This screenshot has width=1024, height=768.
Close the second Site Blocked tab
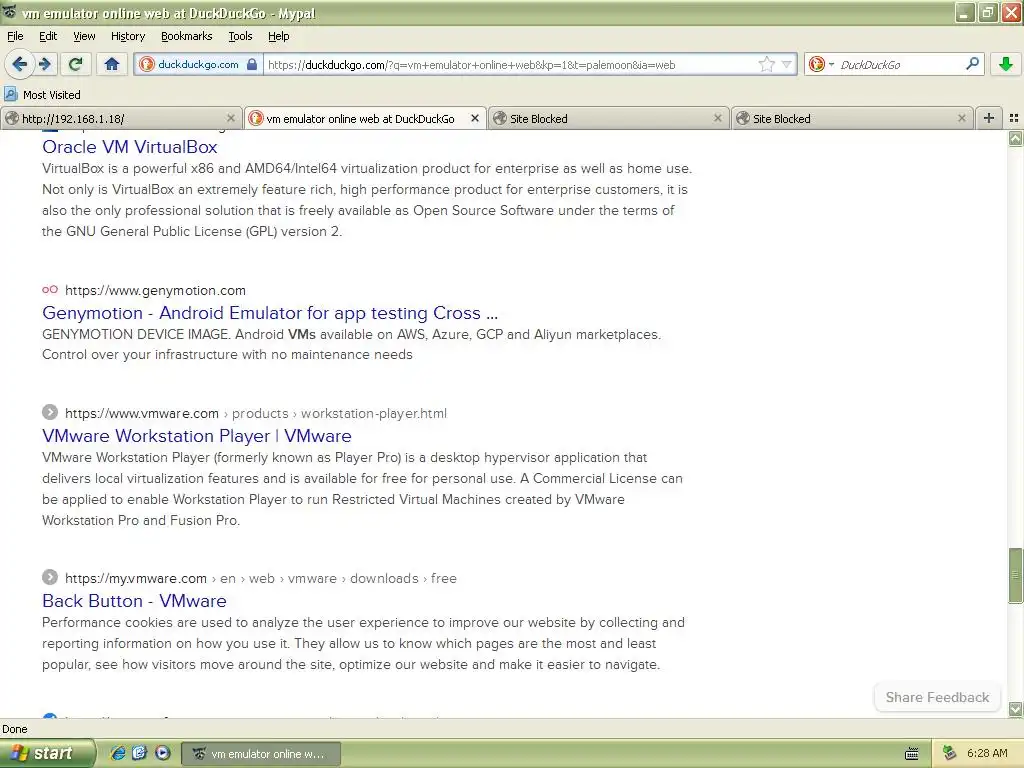[961, 118]
